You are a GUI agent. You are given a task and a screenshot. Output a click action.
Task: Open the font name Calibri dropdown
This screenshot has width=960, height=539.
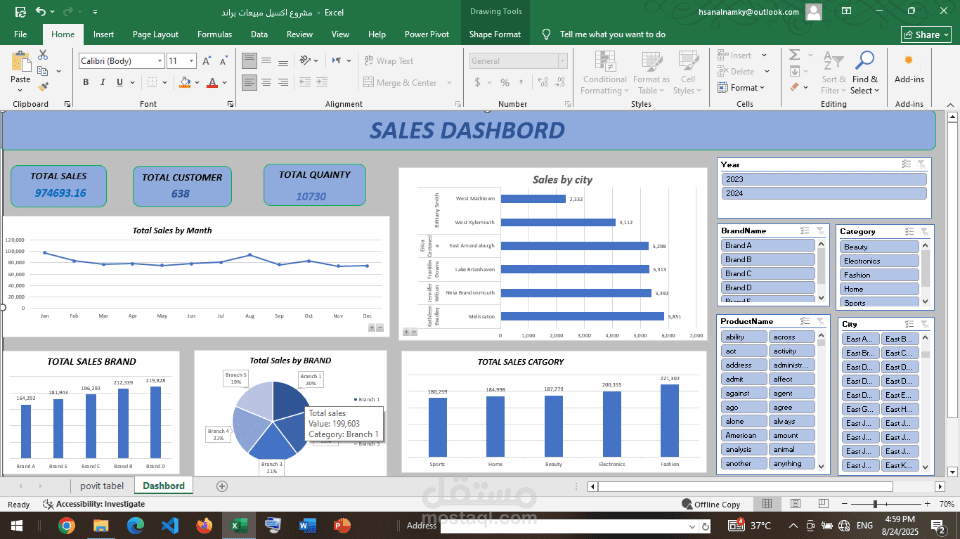[x=160, y=61]
